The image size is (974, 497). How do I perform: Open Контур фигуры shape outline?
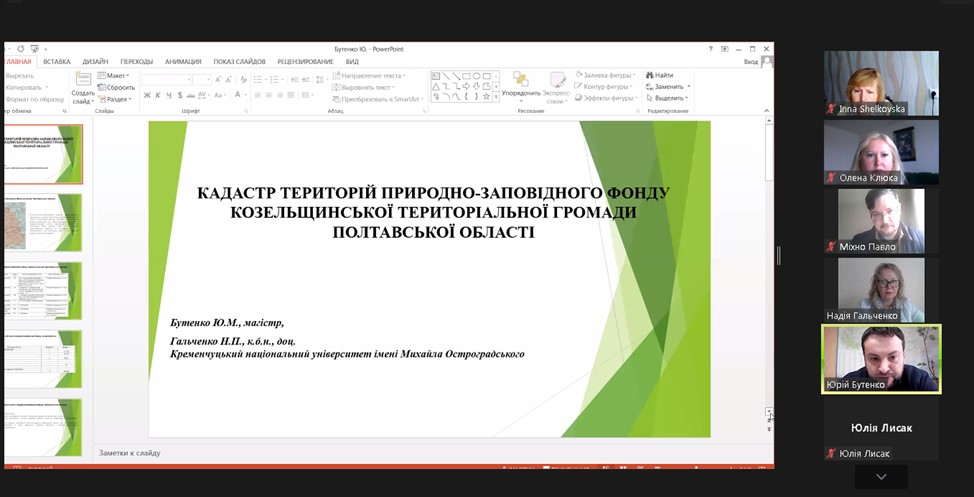pyautogui.click(x=603, y=86)
